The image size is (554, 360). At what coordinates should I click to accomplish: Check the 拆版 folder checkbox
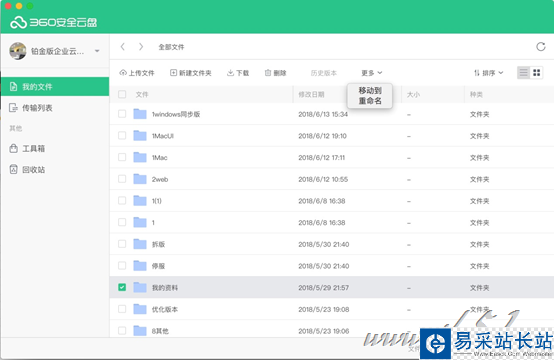(122, 244)
